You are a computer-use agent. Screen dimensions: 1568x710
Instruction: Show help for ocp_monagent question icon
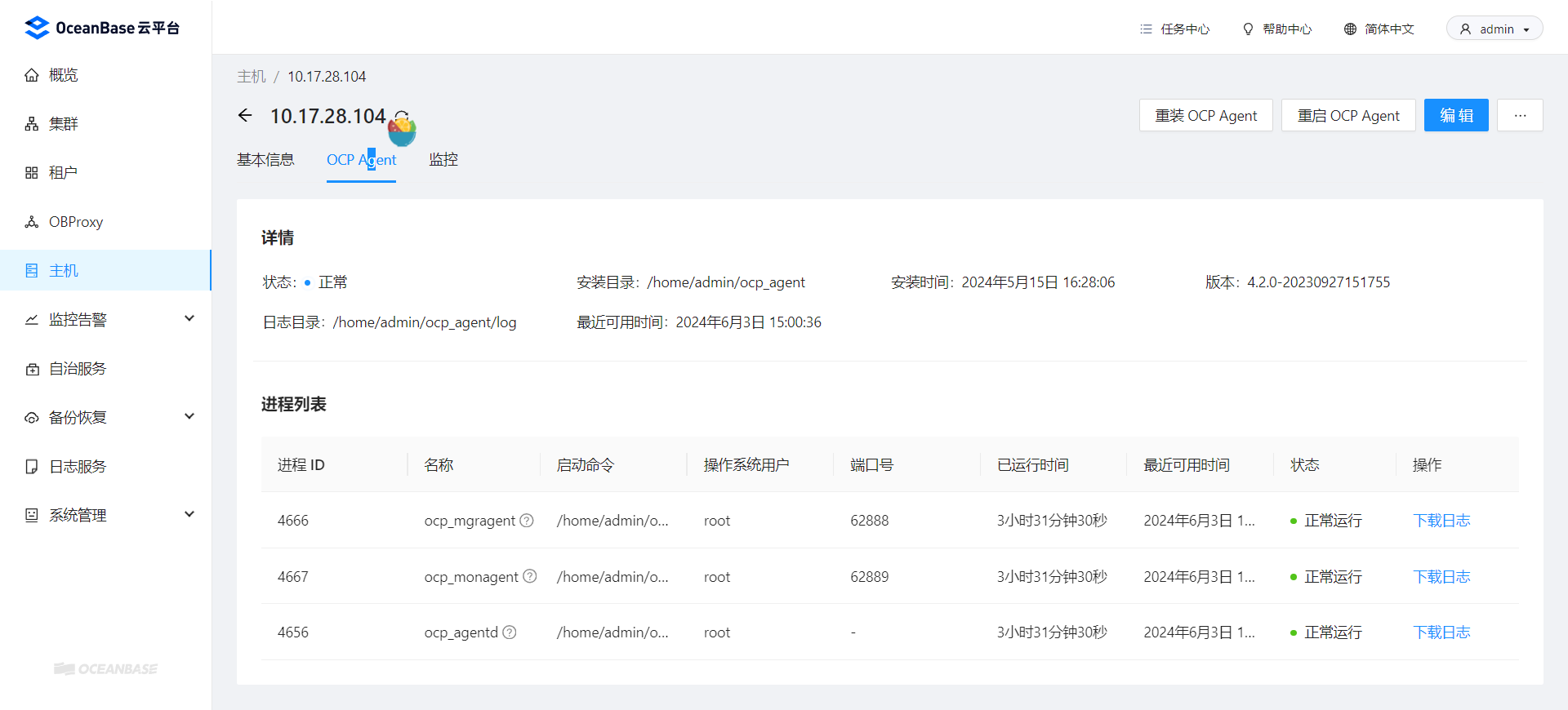[x=530, y=576]
